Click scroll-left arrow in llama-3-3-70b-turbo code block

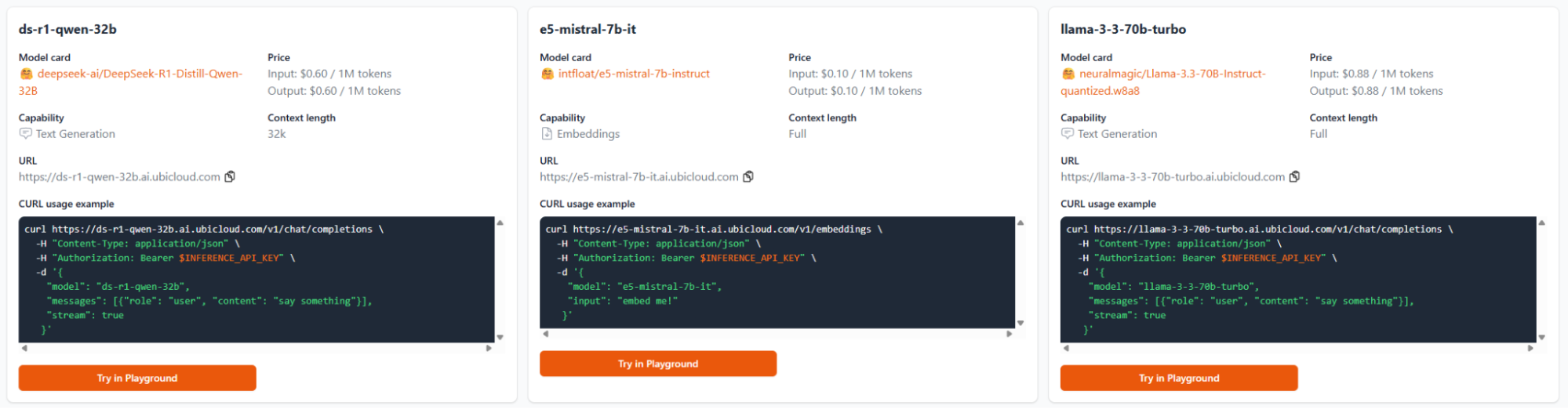click(1066, 348)
